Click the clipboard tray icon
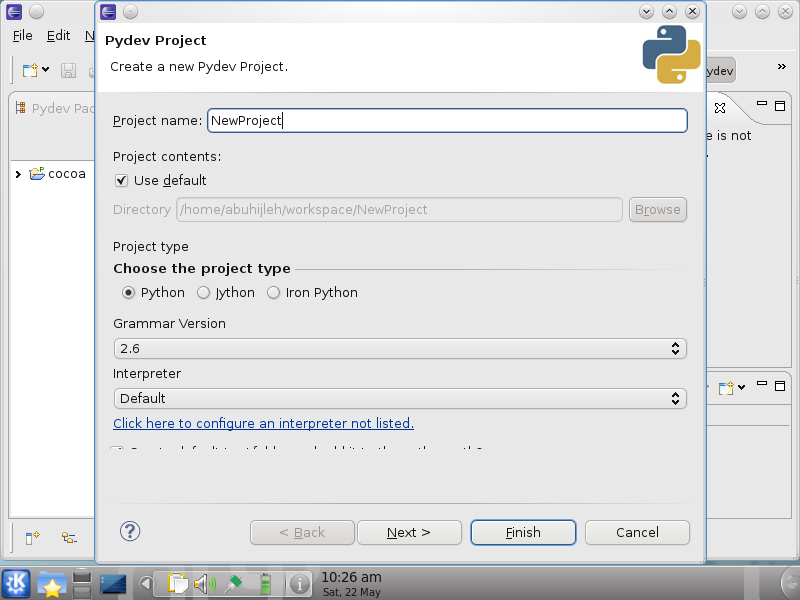The width and height of the screenshot is (800, 600). pos(178,583)
